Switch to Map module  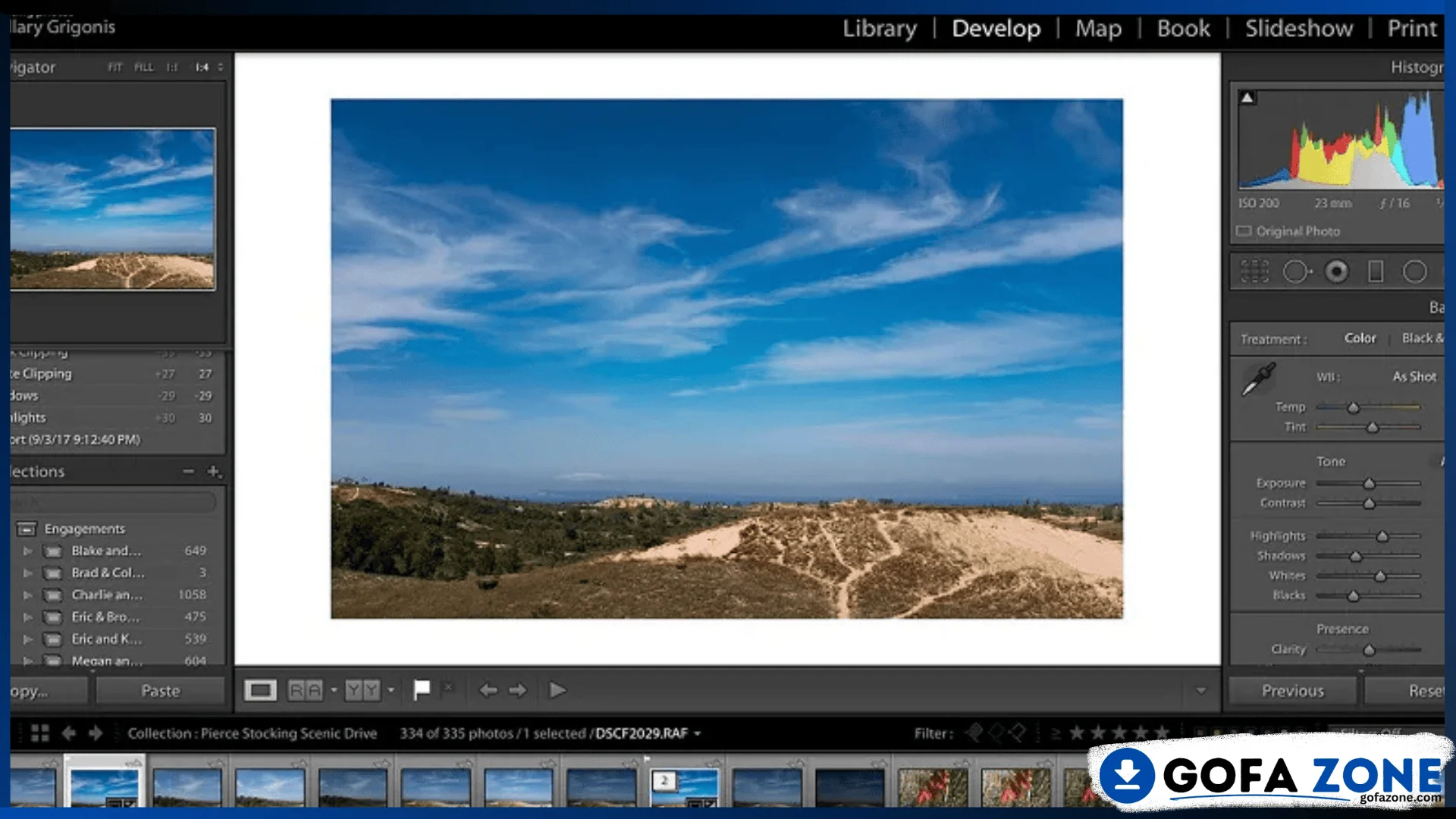pyautogui.click(x=1098, y=28)
